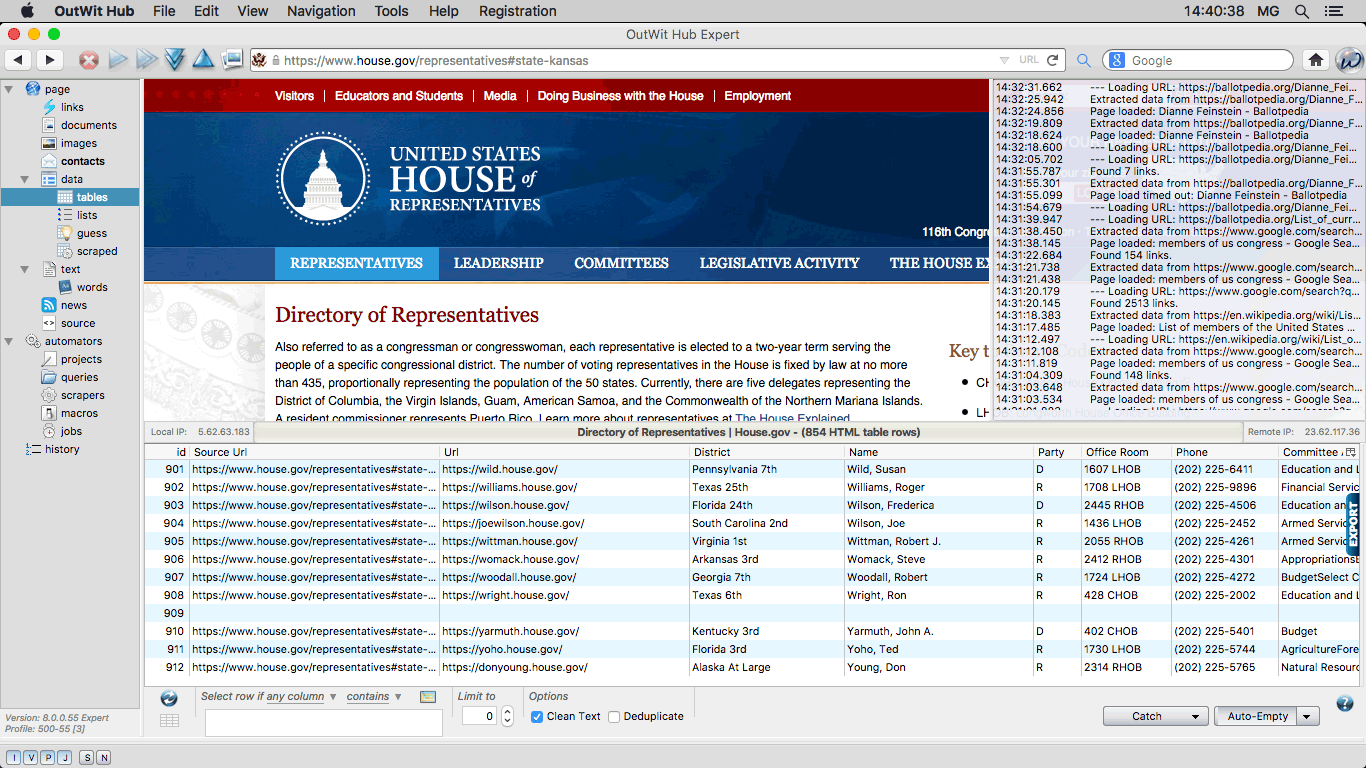Toggle the I button in status bar

click(x=14, y=757)
